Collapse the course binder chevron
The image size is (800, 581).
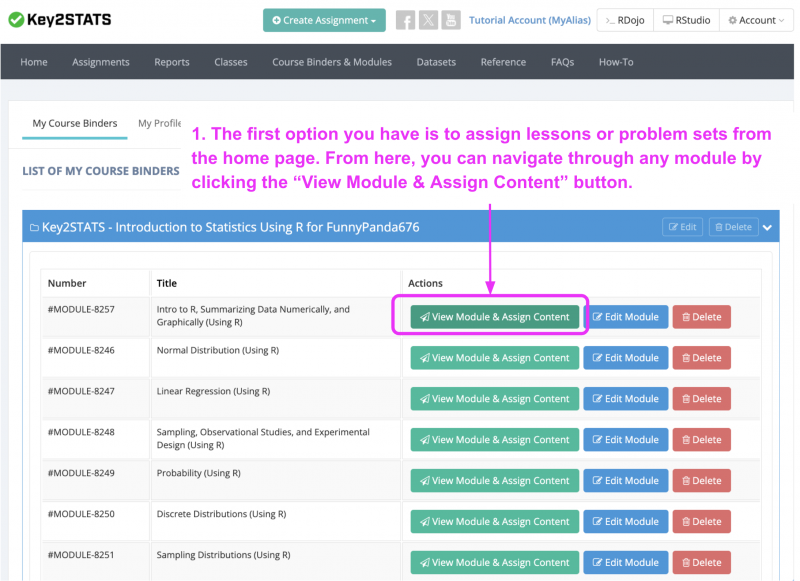(767, 228)
